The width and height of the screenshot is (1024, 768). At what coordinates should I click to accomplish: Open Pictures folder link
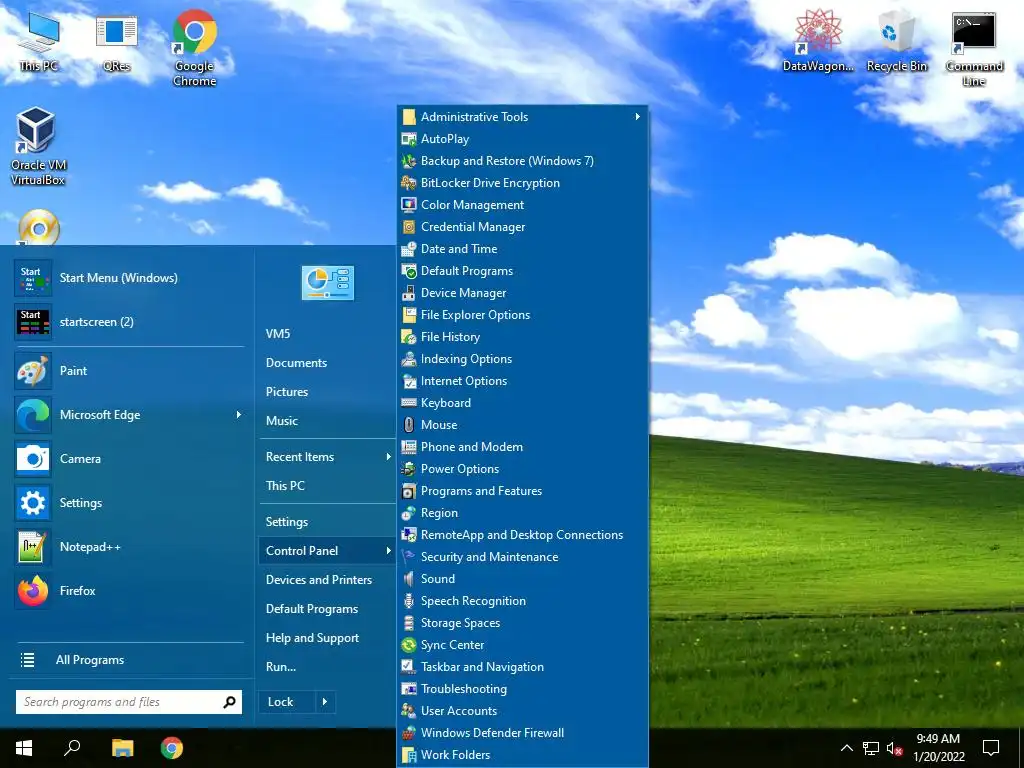tap(327, 392)
